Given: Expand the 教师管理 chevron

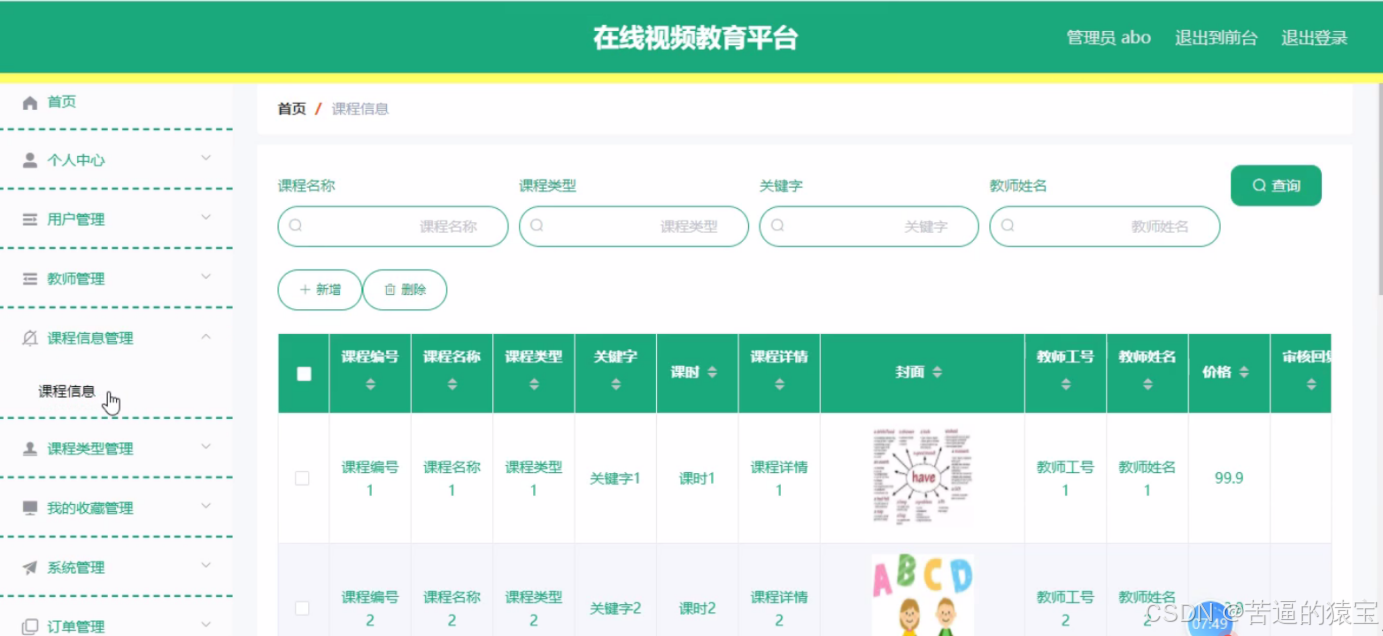Looking at the screenshot, I should tap(206, 277).
